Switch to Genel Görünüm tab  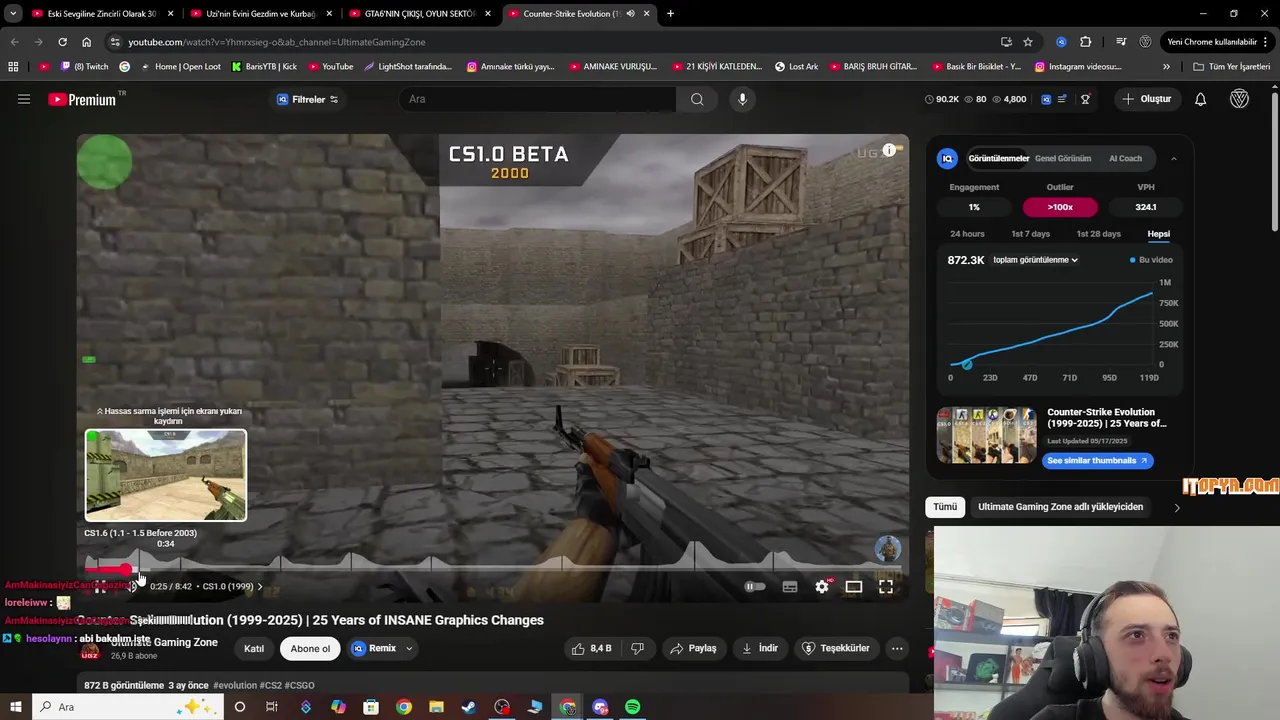1063,158
